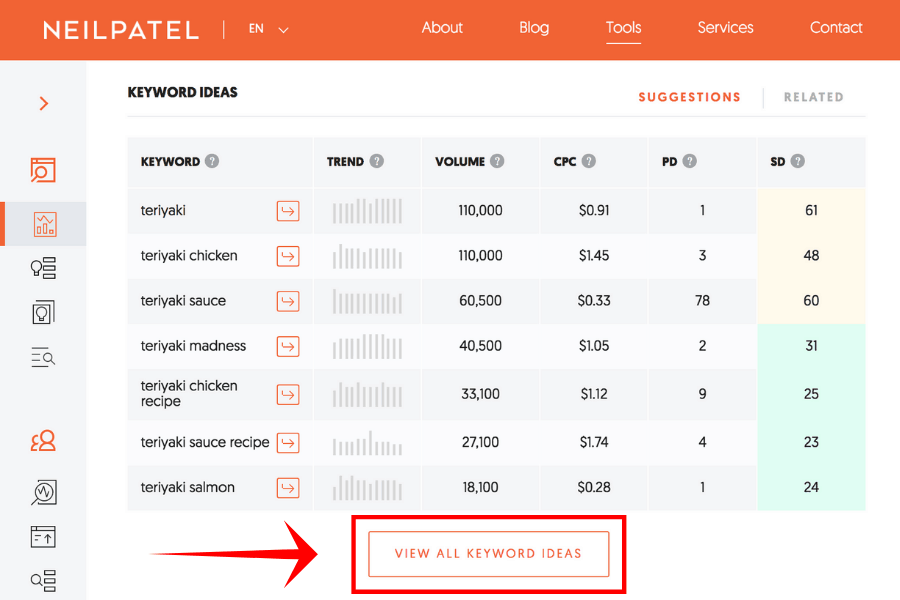Click the help icon next to VOLUME

(497, 161)
